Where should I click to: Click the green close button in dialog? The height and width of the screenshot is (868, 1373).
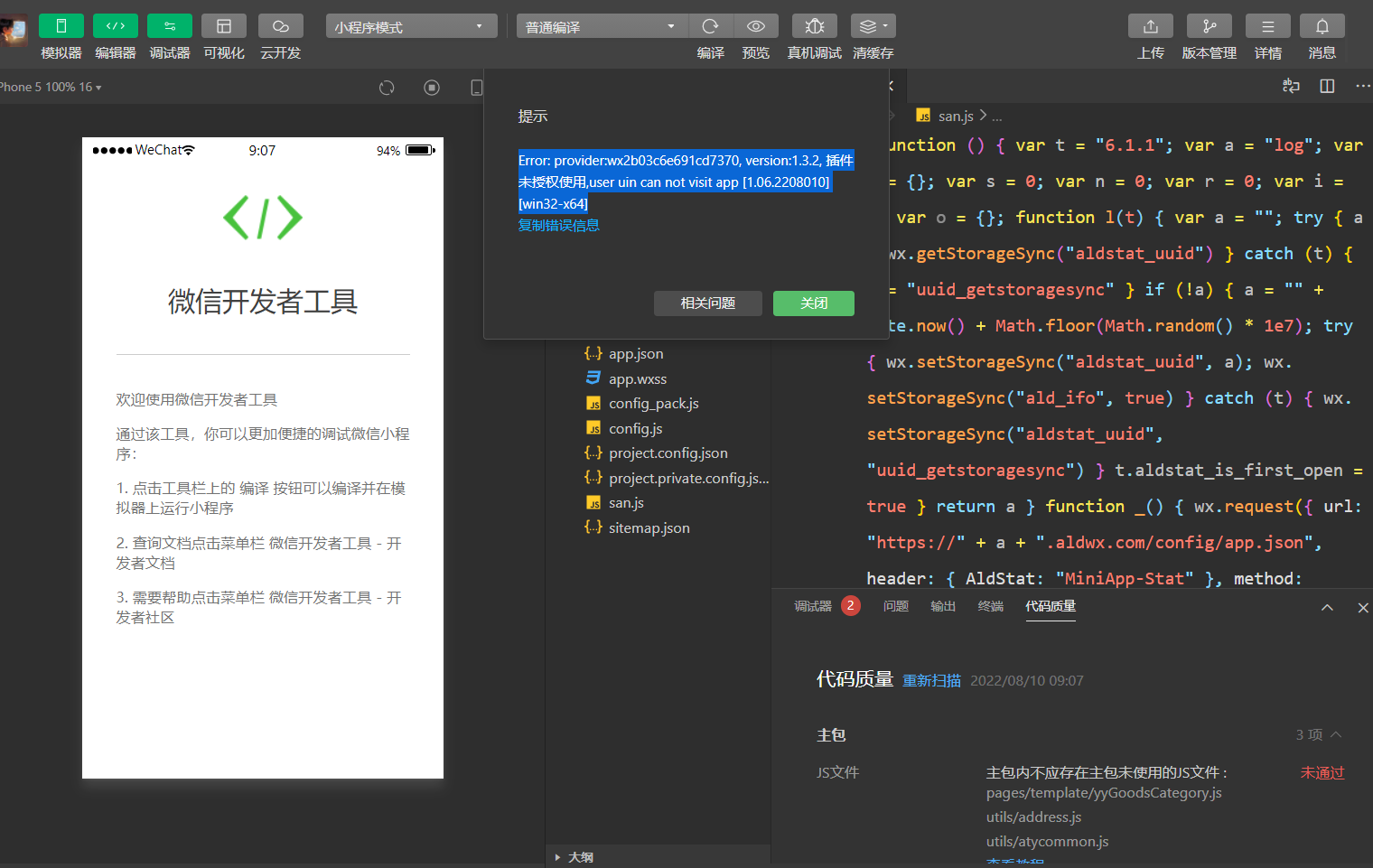click(813, 303)
